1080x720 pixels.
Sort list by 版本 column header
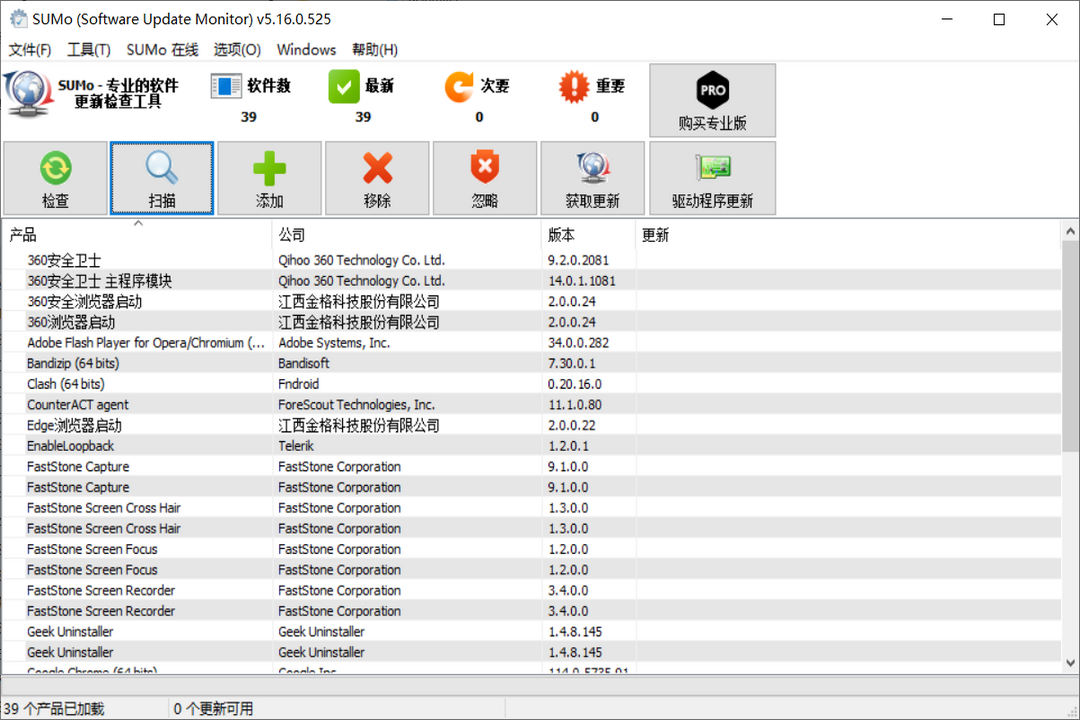click(x=588, y=235)
